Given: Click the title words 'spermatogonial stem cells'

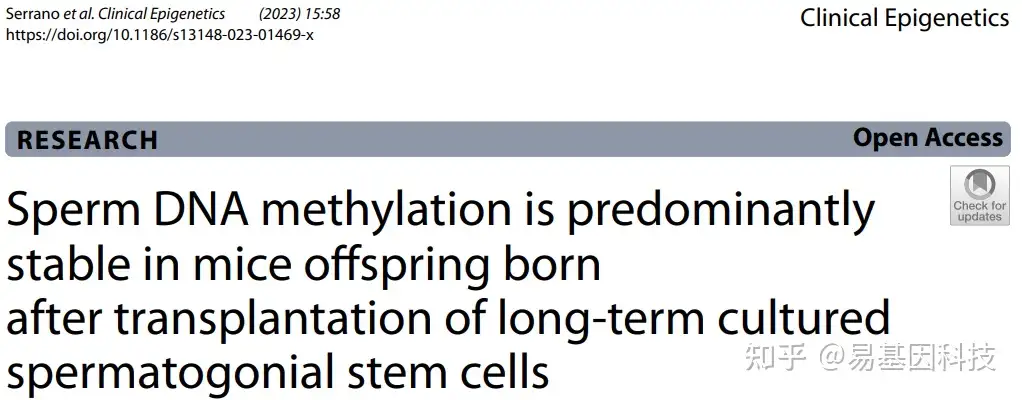Looking at the screenshot, I should click(278, 372).
